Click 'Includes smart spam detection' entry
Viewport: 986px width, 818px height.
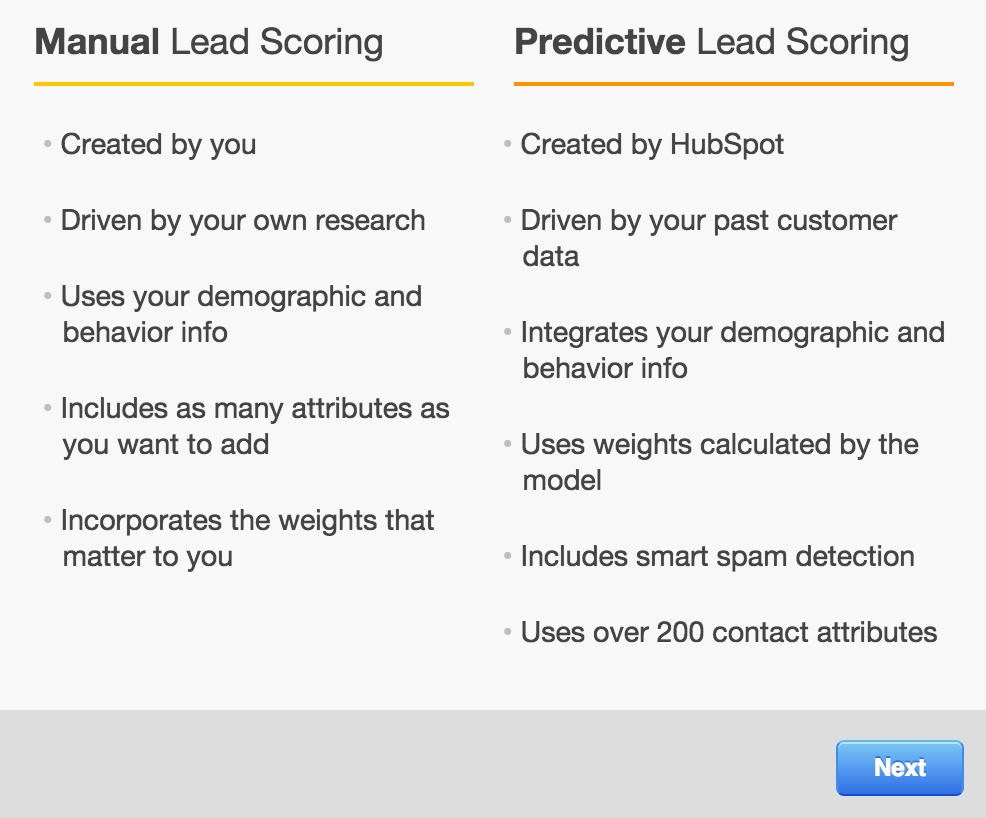tap(716, 557)
